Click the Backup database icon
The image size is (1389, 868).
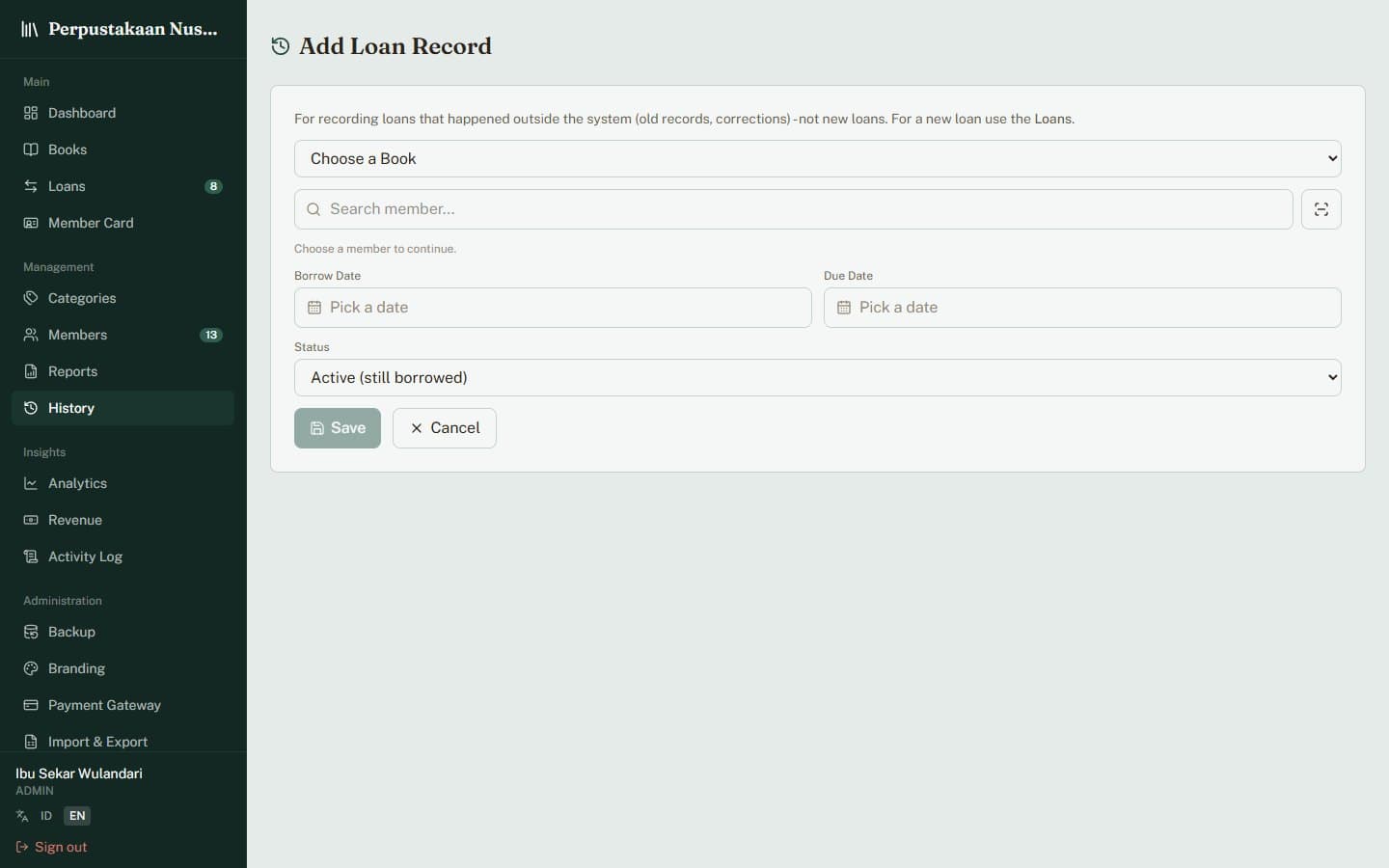(31, 632)
